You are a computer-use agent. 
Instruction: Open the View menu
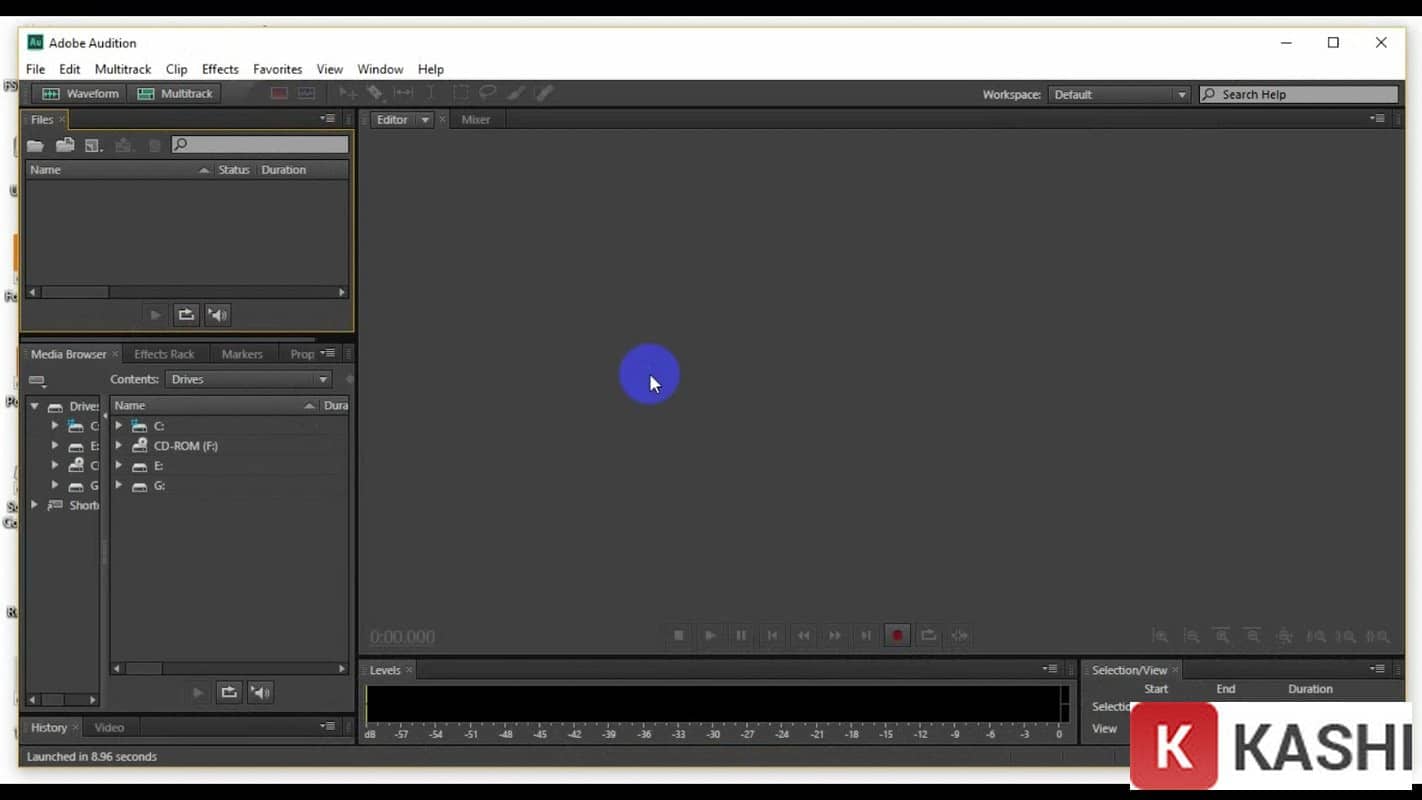click(329, 69)
